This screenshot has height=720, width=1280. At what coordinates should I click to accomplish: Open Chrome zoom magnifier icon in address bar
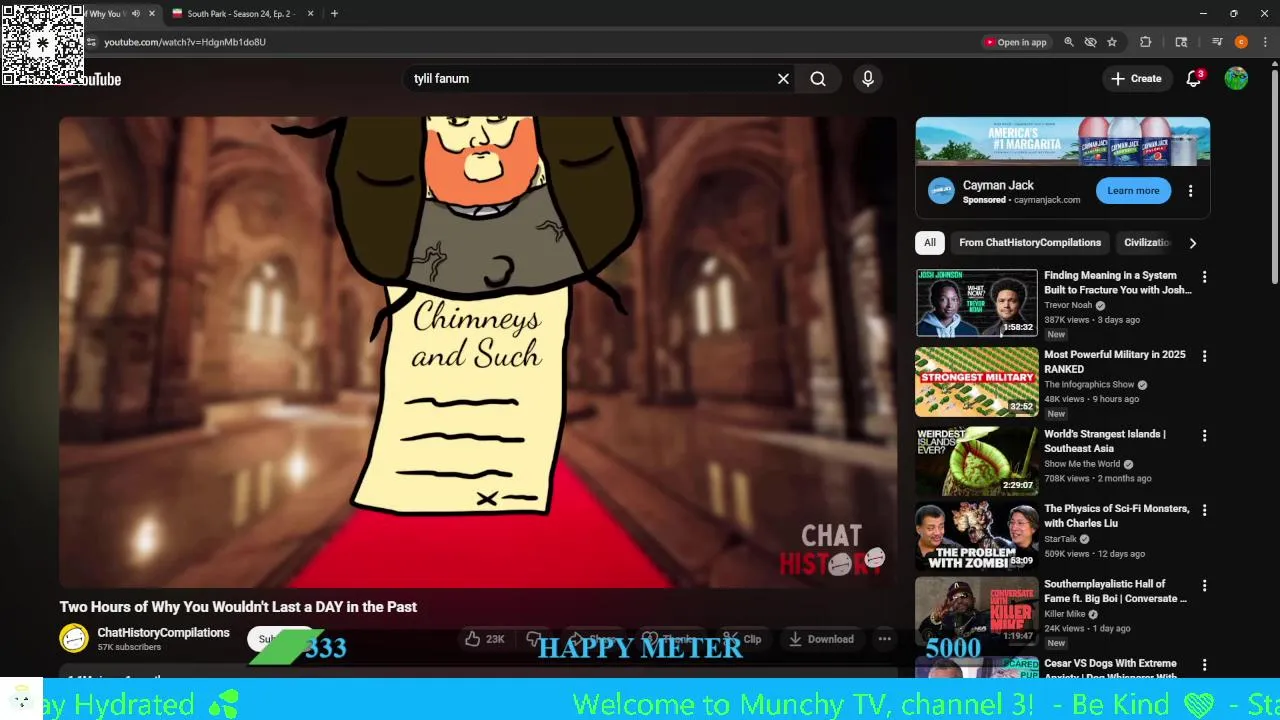[x=1069, y=42]
